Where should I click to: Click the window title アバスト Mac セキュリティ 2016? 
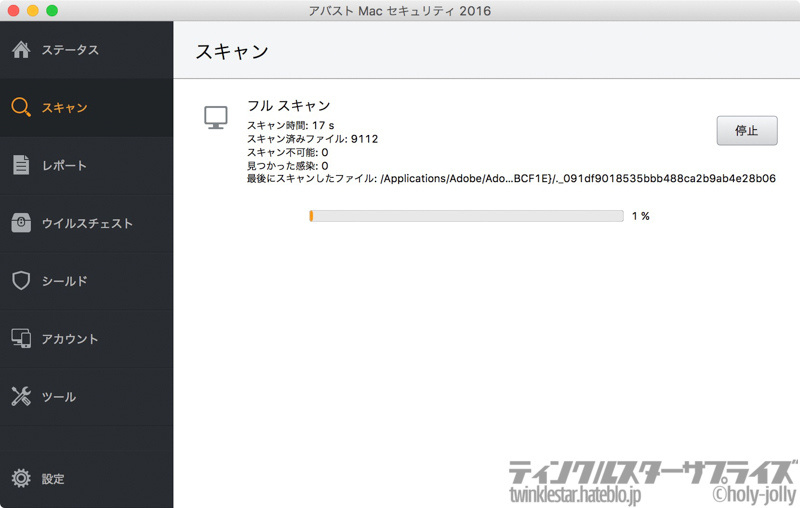point(399,11)
